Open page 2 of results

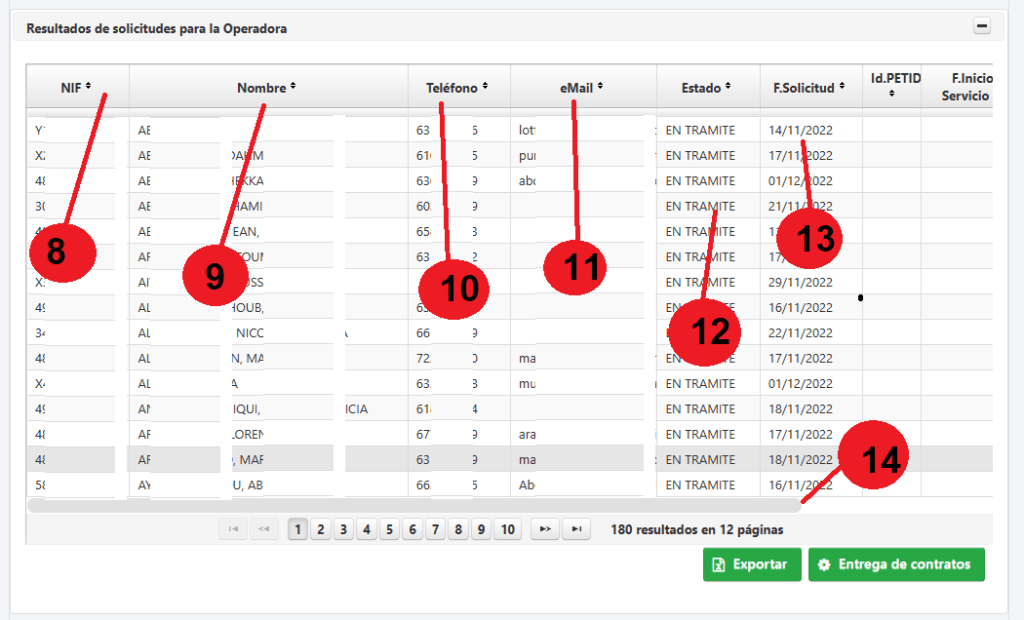pos(320,530)
